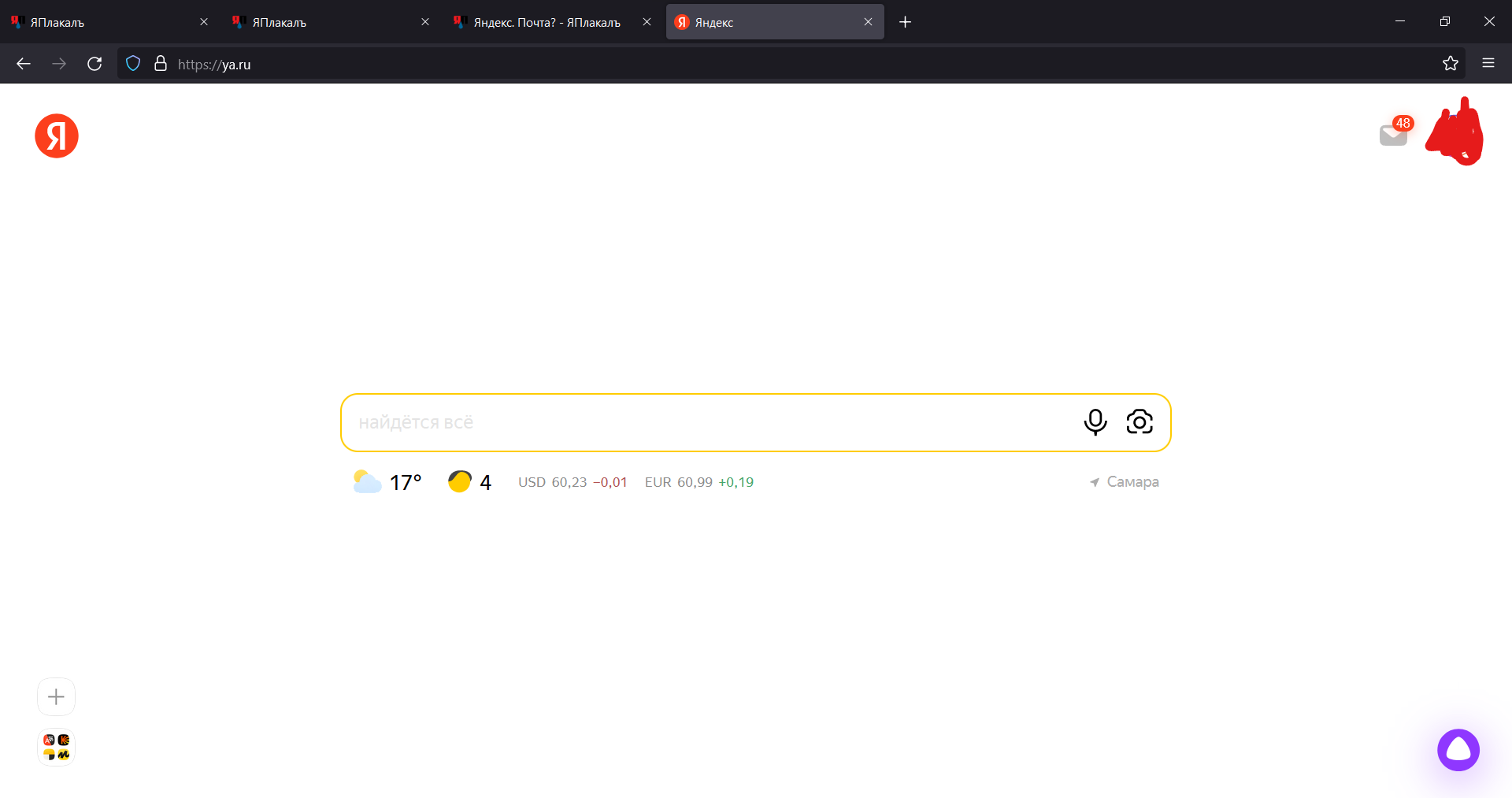
Task: Open a new tab with plus button
Action: click(x=905, y=22)
